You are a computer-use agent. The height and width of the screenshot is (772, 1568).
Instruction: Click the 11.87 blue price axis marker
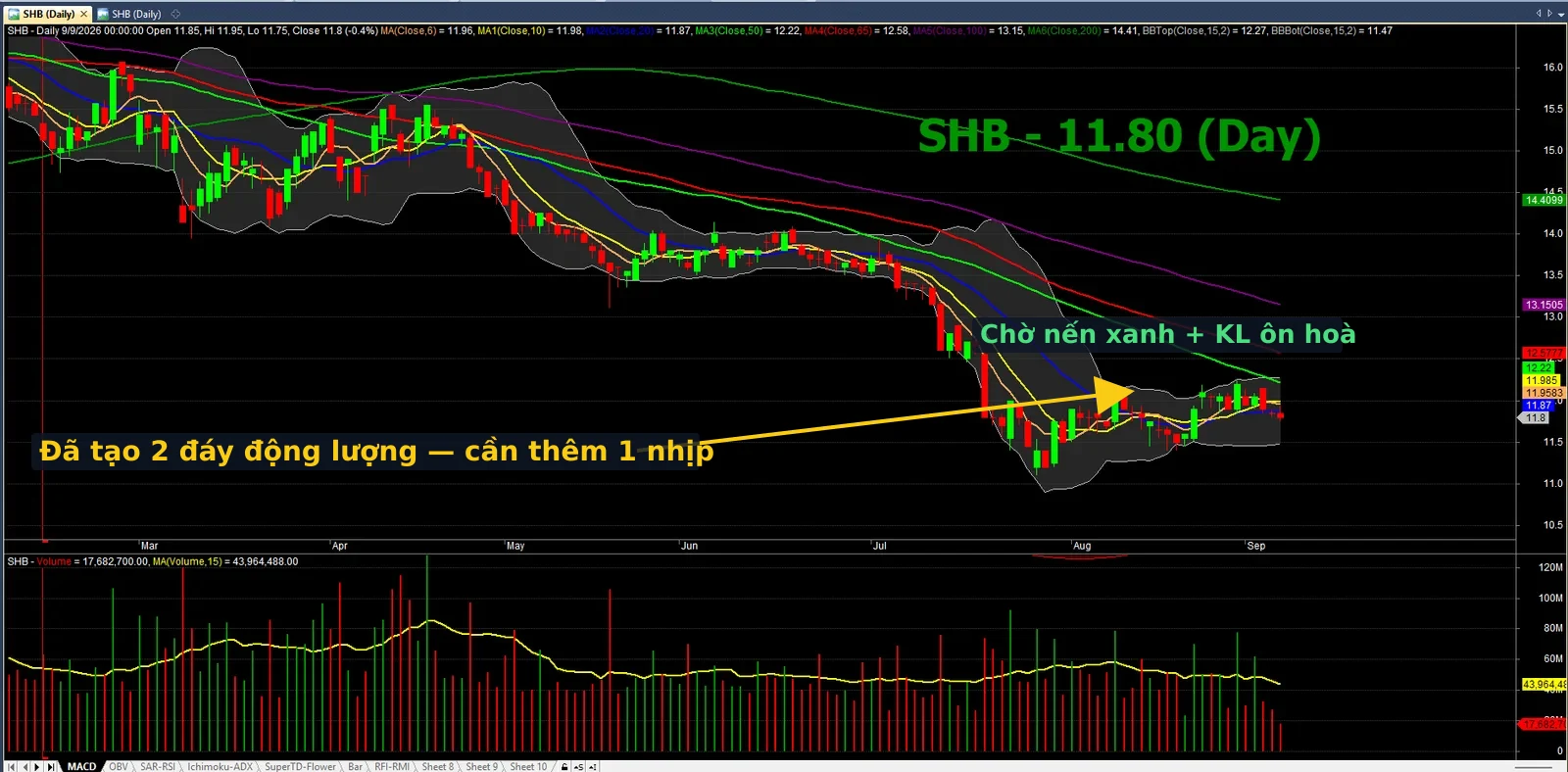(1539, 406)
